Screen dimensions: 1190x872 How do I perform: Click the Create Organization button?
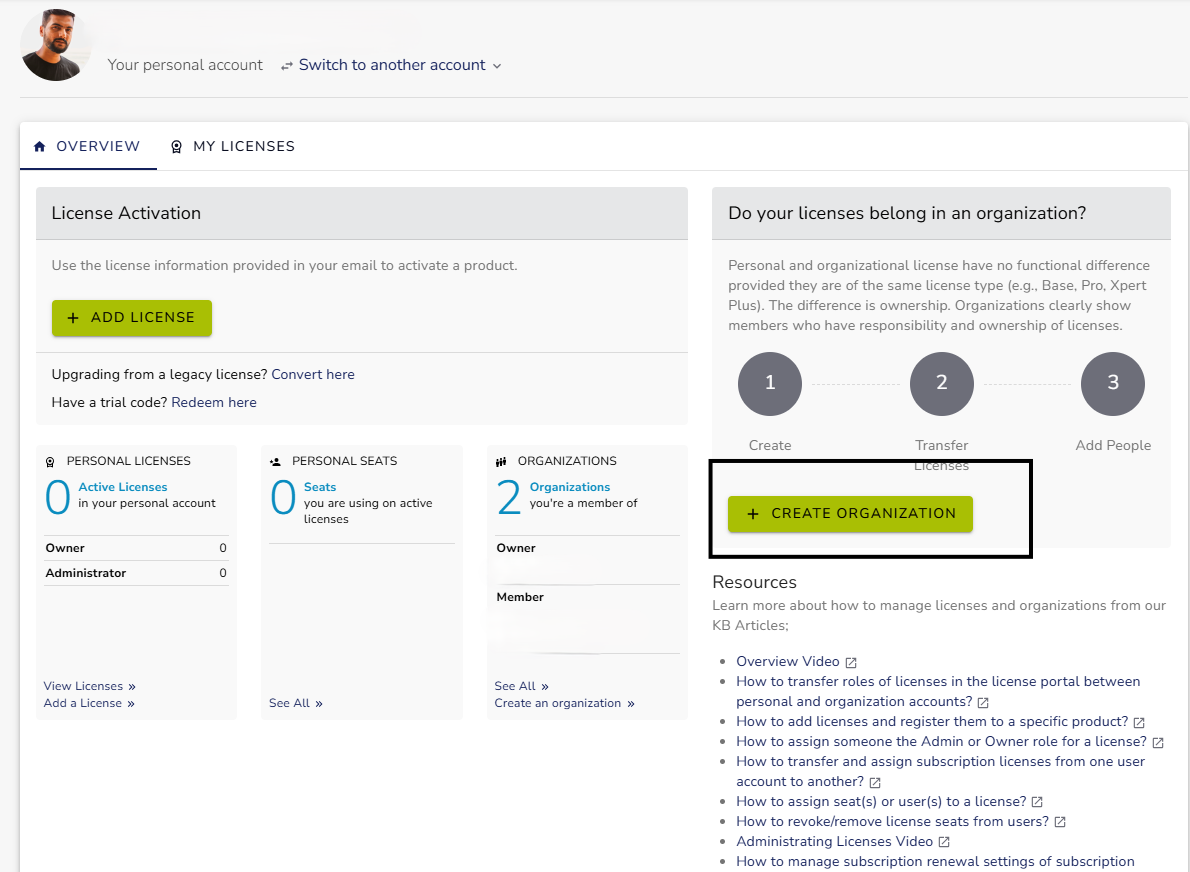pos(850,514)
